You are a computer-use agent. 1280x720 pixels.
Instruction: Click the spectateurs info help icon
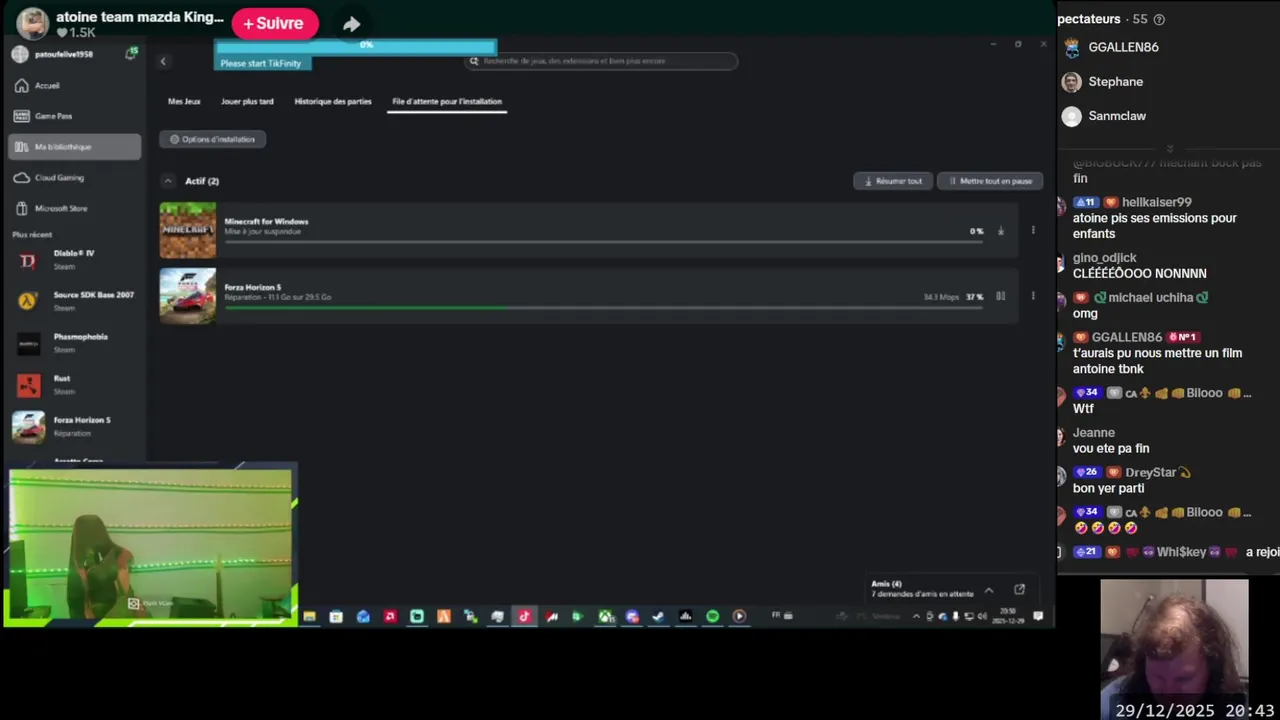(1159, 19)
